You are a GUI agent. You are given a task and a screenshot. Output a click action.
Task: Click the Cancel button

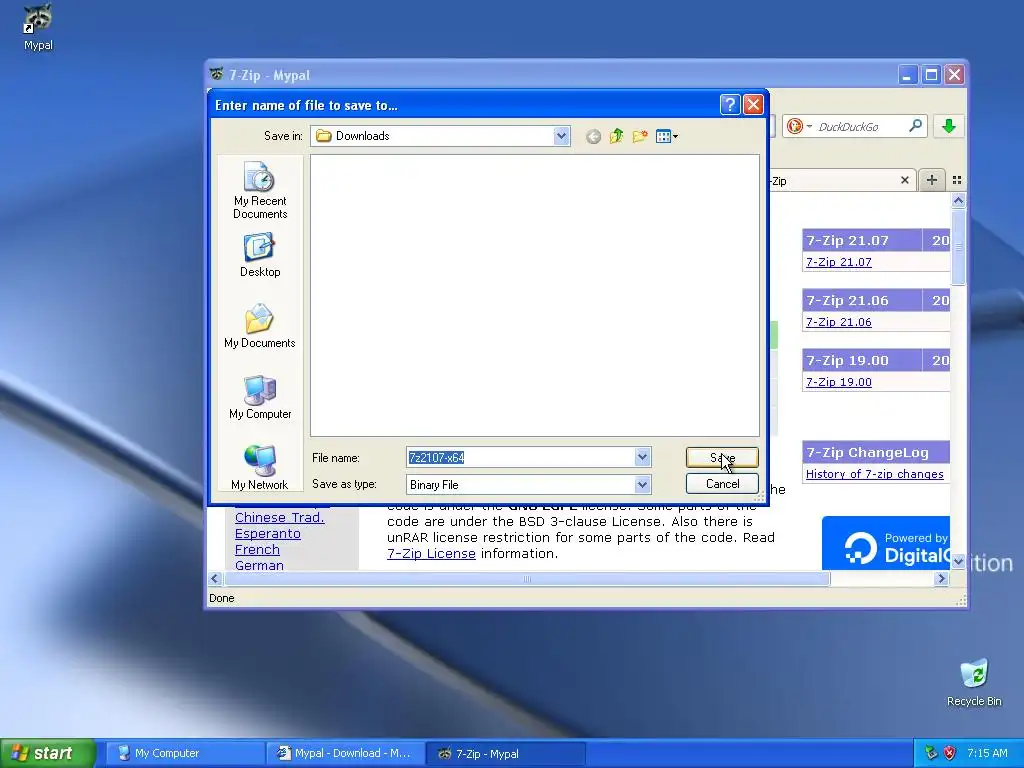click(722, 483)
